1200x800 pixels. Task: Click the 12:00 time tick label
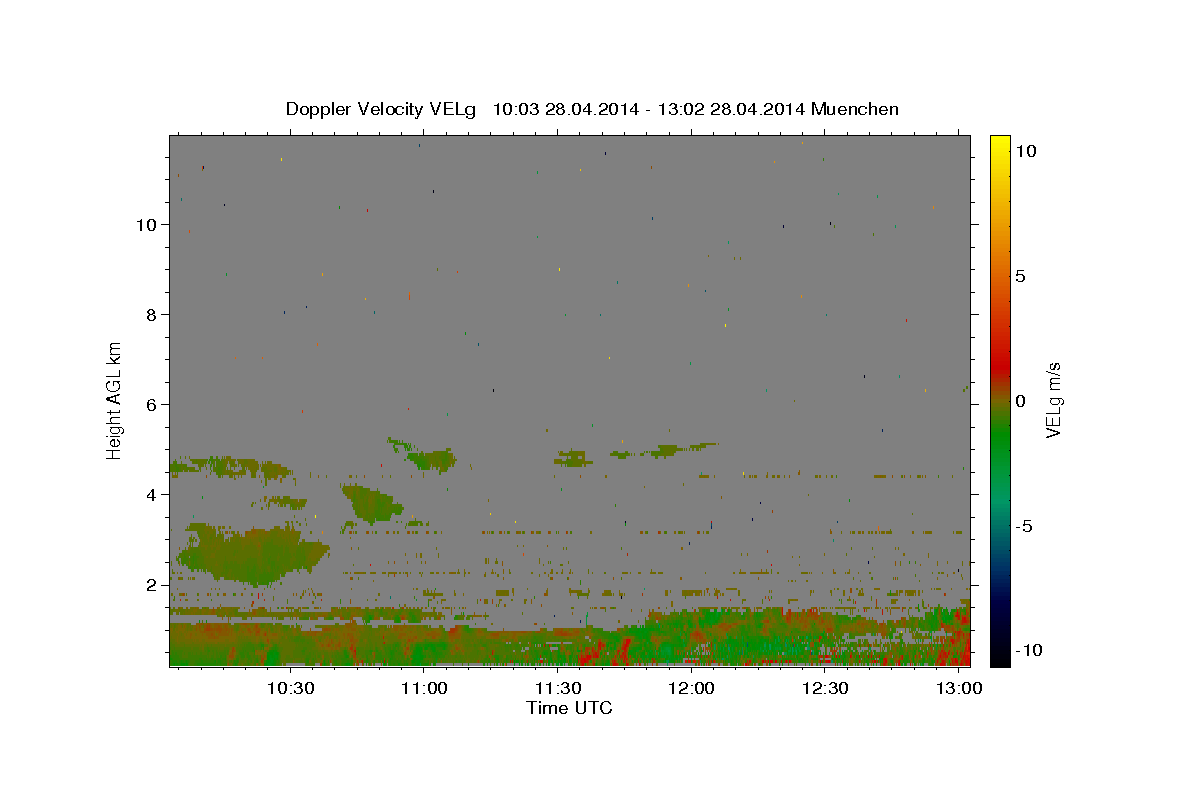click(691, 689)
